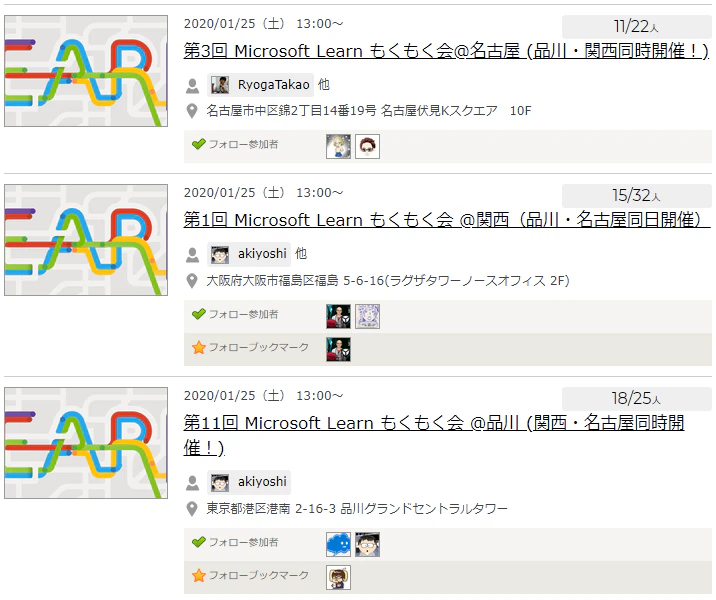This screenshot has height=600, width=716.
Task: Open organizer RyogaTakao's profile
Action: pyautogui.click(x=260, y=85)
